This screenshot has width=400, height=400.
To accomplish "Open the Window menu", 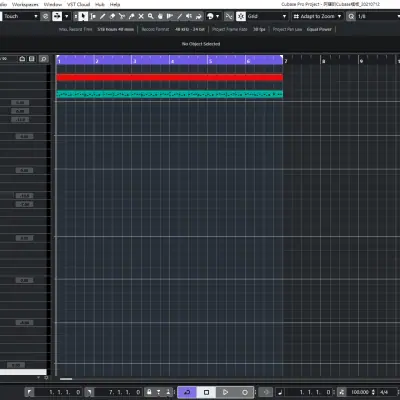I will [53, 4].
